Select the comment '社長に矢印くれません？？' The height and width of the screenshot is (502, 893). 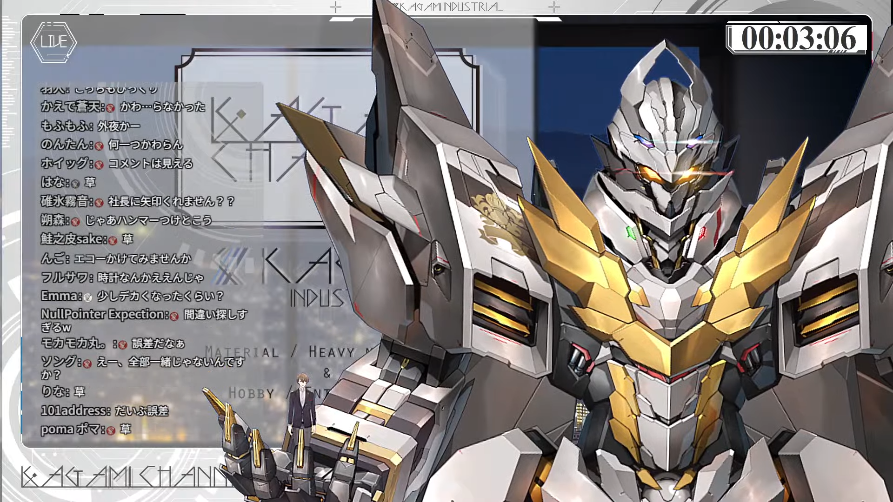coord(171,201)
